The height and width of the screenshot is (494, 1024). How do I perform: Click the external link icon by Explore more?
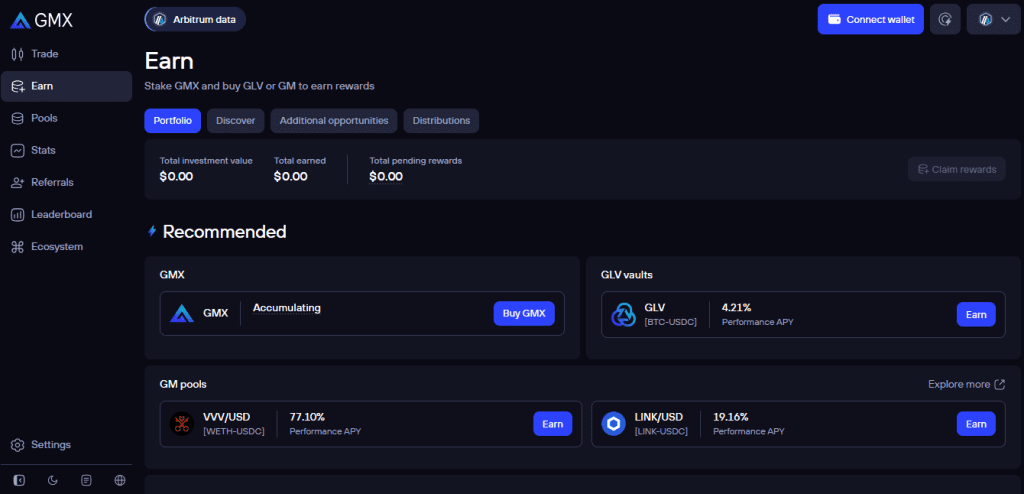pyautogui.click(x=999, y=384)
